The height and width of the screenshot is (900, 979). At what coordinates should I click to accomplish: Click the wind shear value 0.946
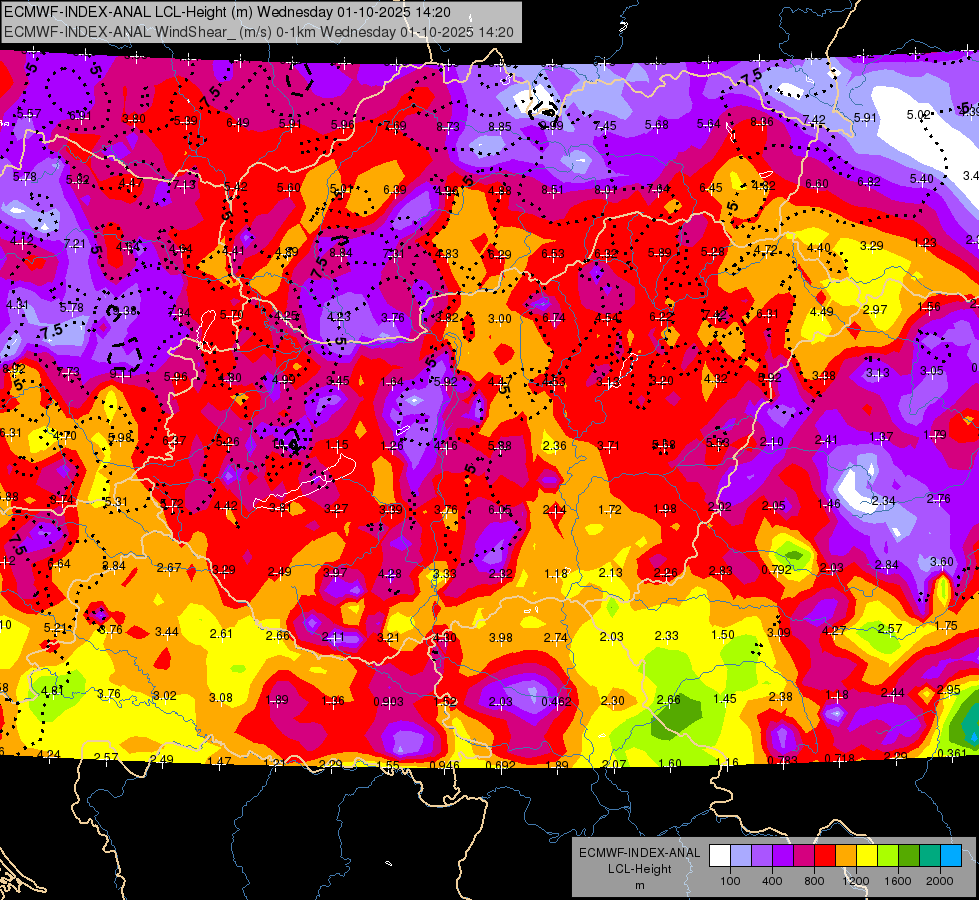coord(445,765)
